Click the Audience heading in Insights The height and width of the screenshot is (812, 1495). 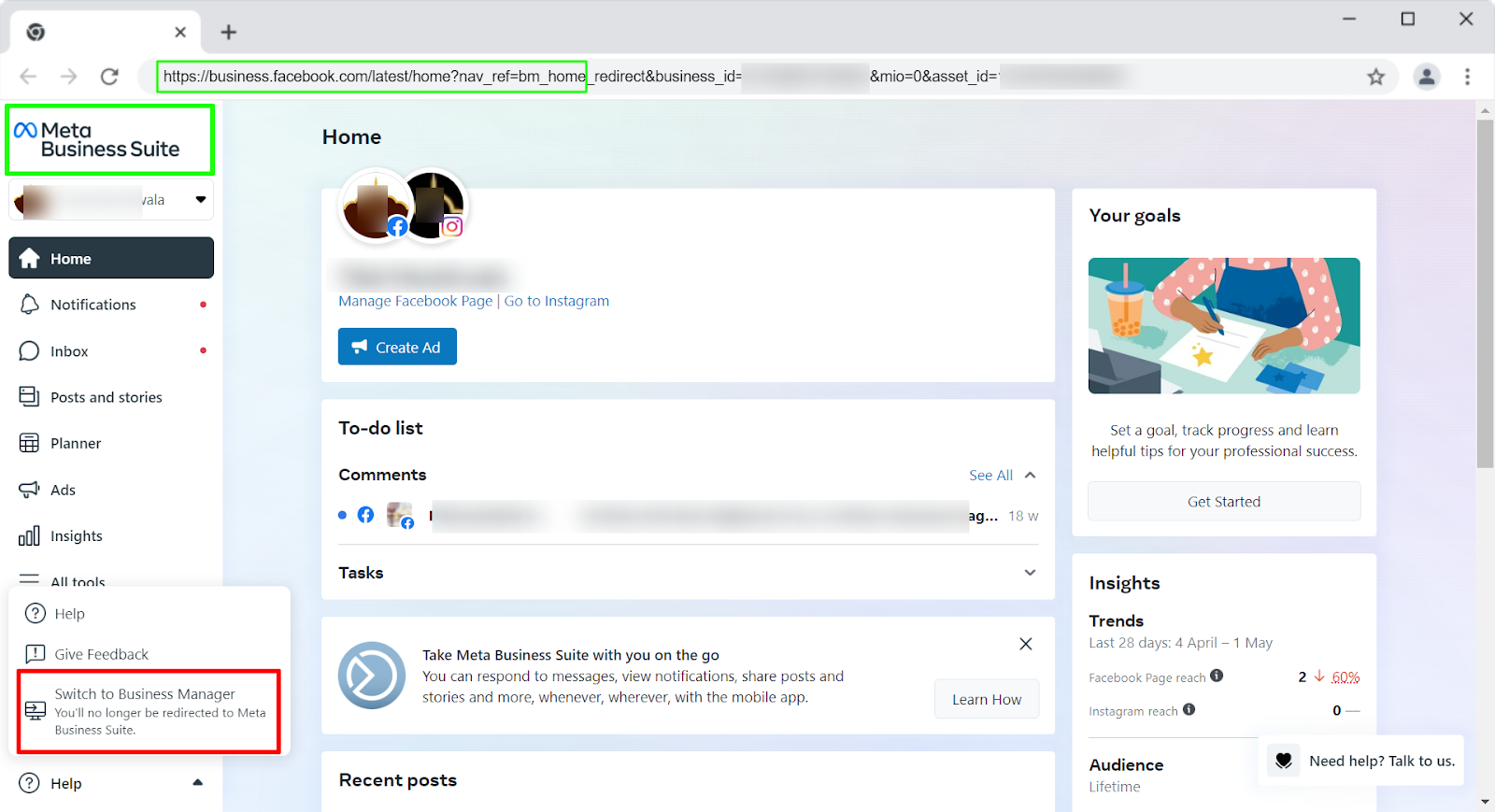coord(1126,764)
